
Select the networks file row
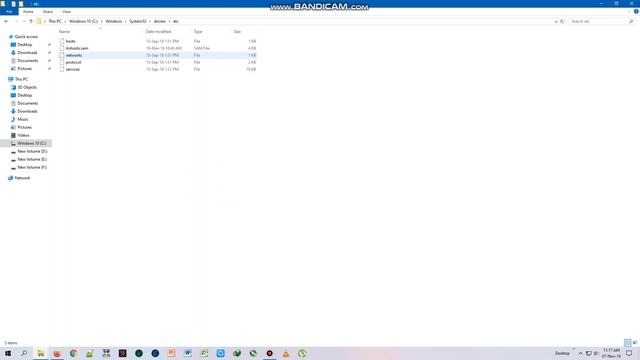[158, 55]
